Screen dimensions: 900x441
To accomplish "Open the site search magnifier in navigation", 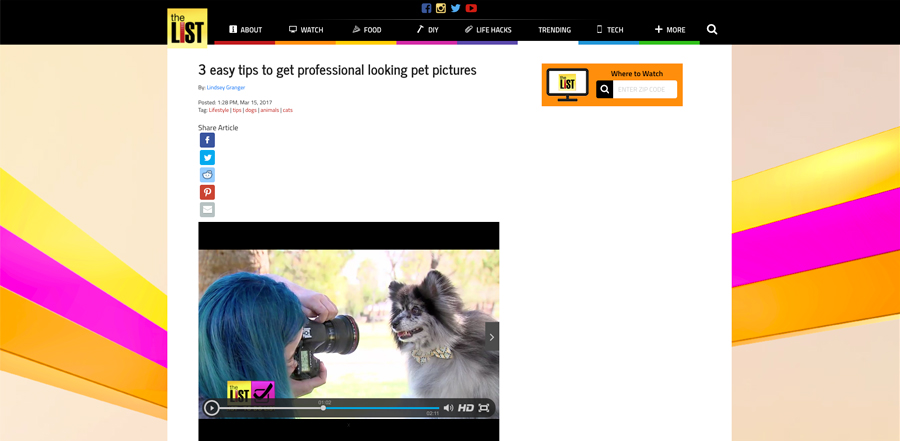I will [x=712, y=29].
